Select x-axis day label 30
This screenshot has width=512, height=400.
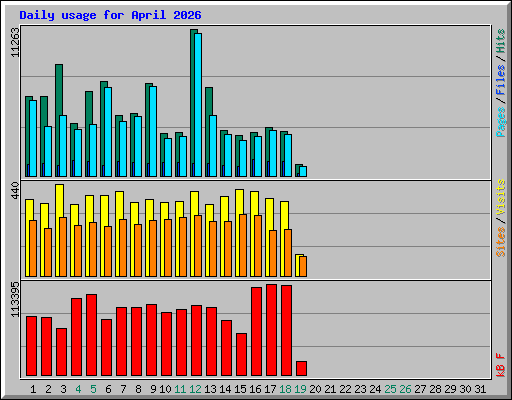(x=465, y=389)
